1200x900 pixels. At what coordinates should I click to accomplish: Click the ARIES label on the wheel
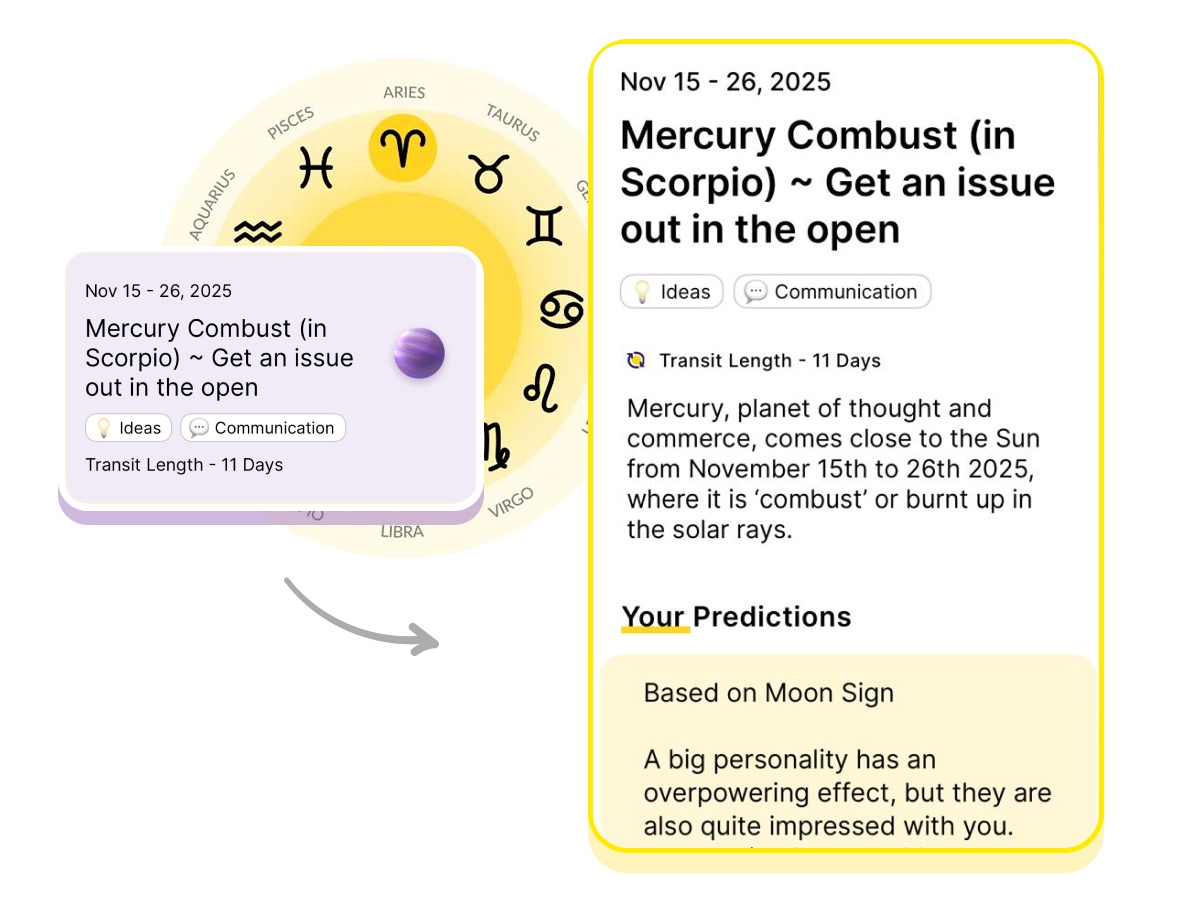click(x=404, y=93)
